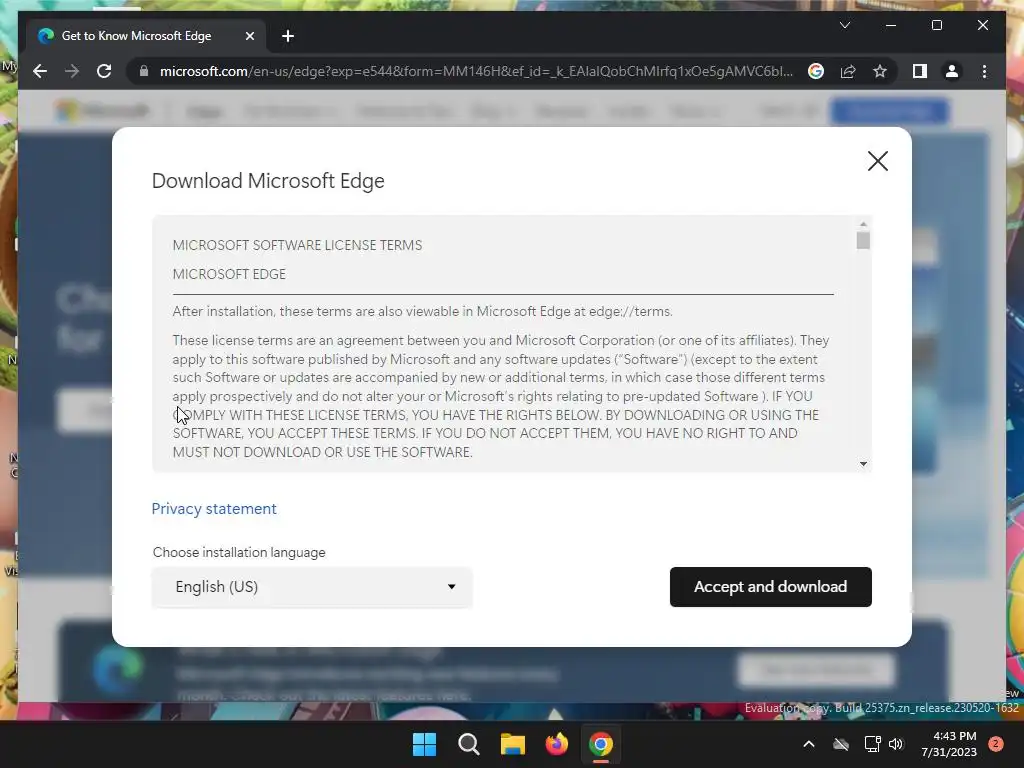Click Accept and download button
Image resolution: width=1024 pixels, height=768 pixels.
point(771,586)
